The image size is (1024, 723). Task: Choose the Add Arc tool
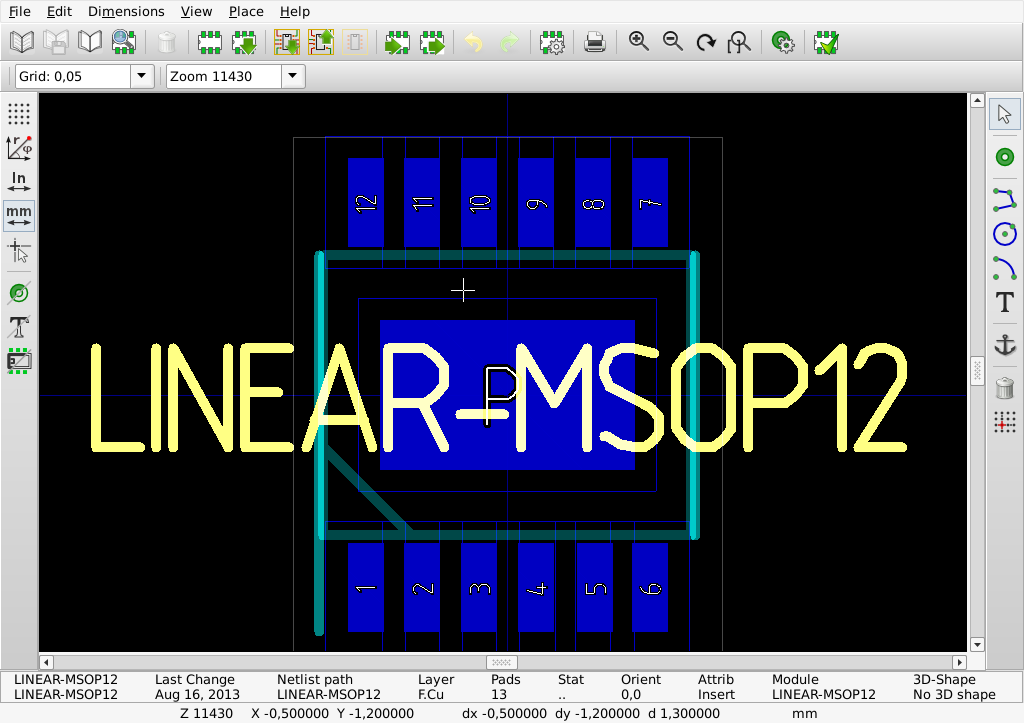click(1005, 268)
